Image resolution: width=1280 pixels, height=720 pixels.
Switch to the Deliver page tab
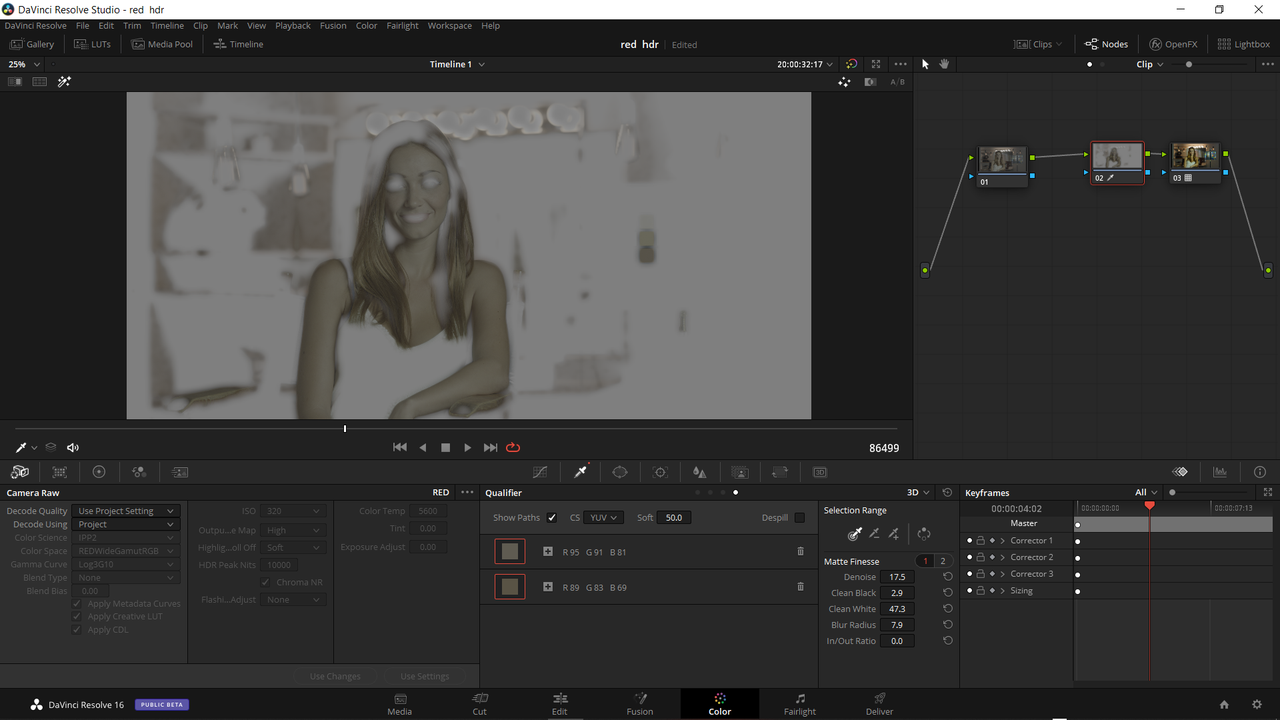[x=880, y=704]
